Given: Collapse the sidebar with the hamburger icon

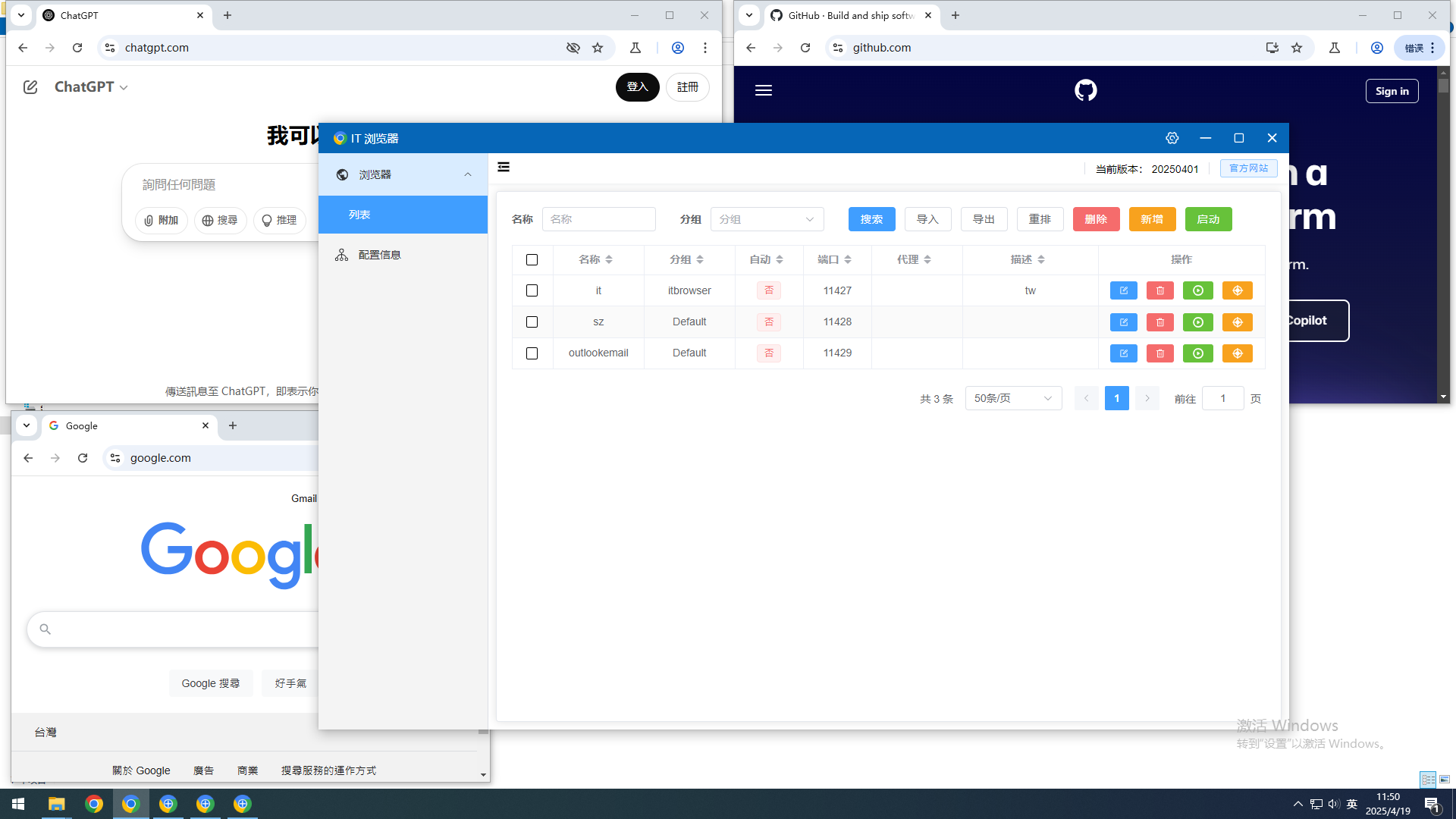Looking at the screenshot, I should [x=504, y=167].
